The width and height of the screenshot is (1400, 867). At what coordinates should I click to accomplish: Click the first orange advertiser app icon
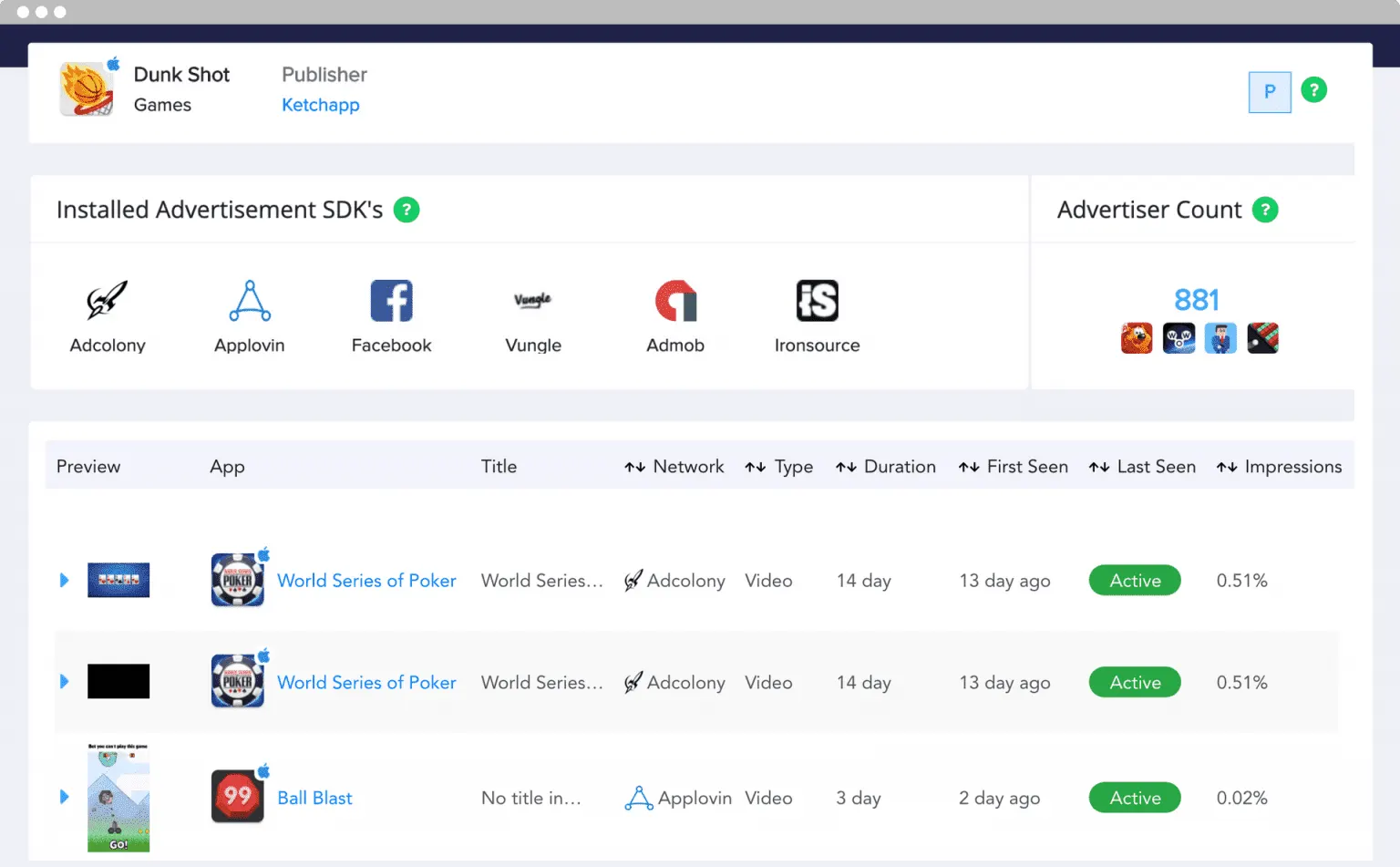(1137, 338)
